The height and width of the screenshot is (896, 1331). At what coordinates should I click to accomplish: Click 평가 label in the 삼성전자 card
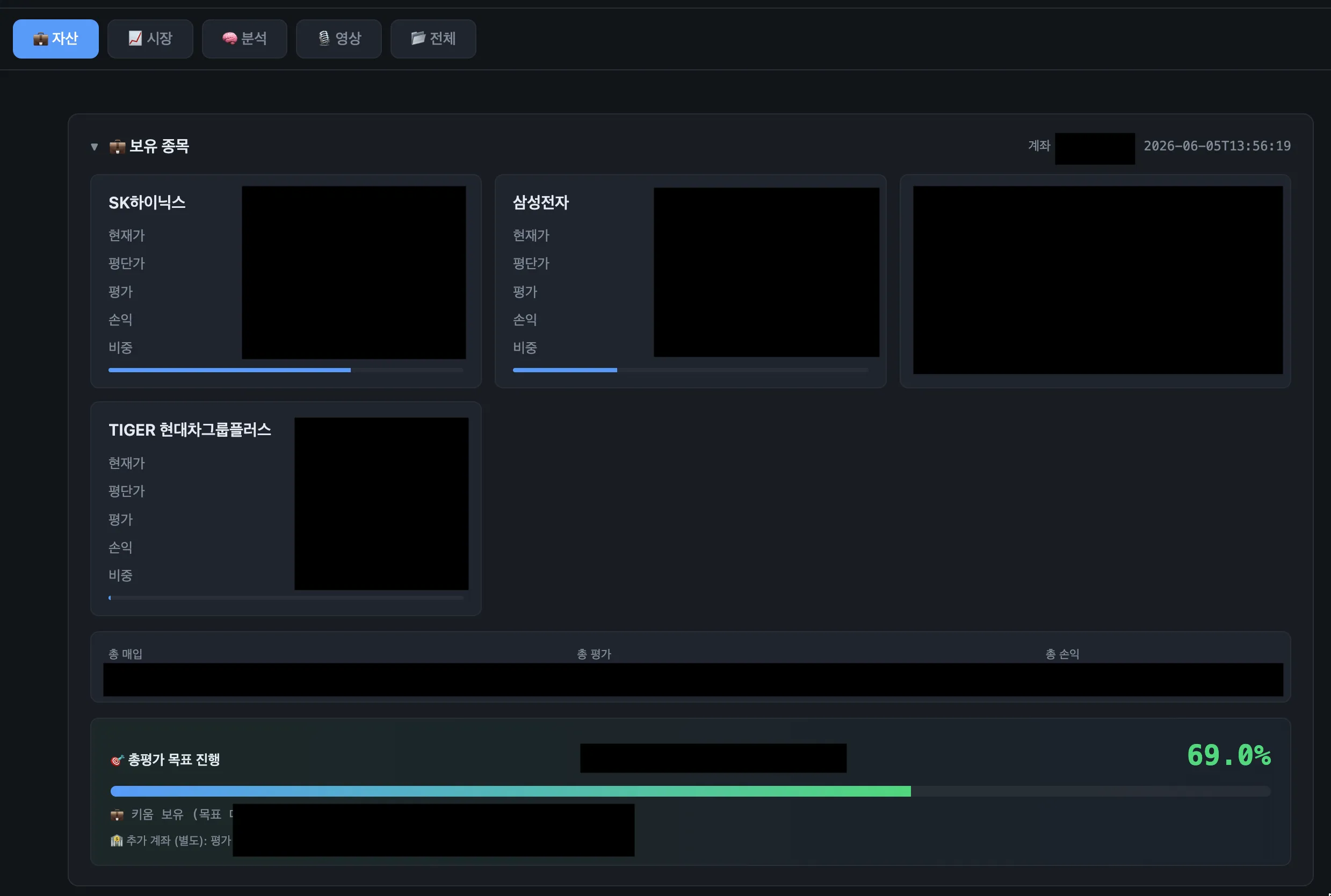pos(525,292)
